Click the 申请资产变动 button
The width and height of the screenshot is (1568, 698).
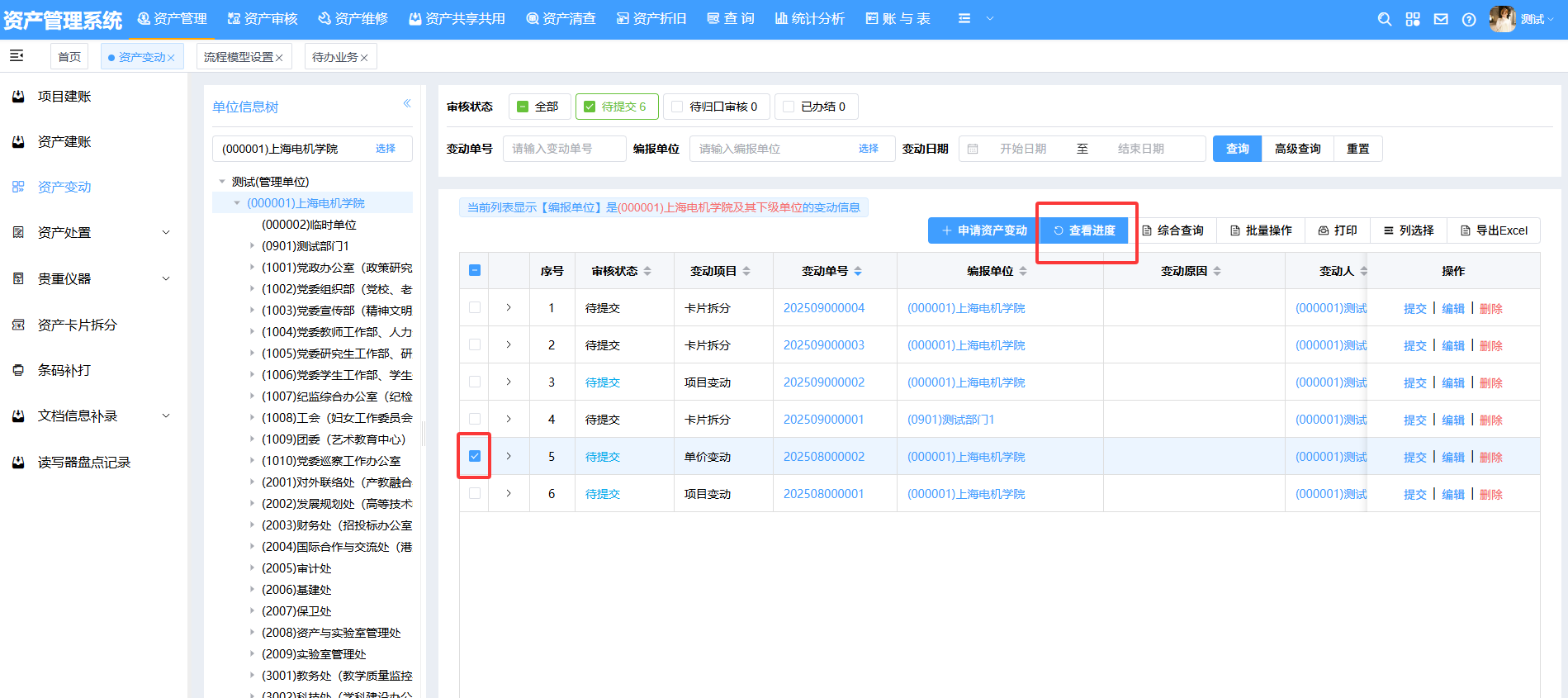(983, 230)
